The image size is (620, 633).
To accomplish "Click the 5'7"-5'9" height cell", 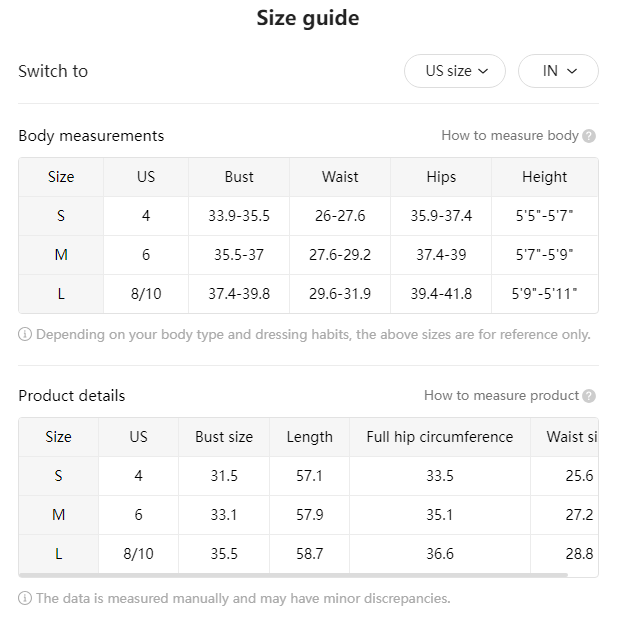I will pyautogui.click(x=545, y=255).
